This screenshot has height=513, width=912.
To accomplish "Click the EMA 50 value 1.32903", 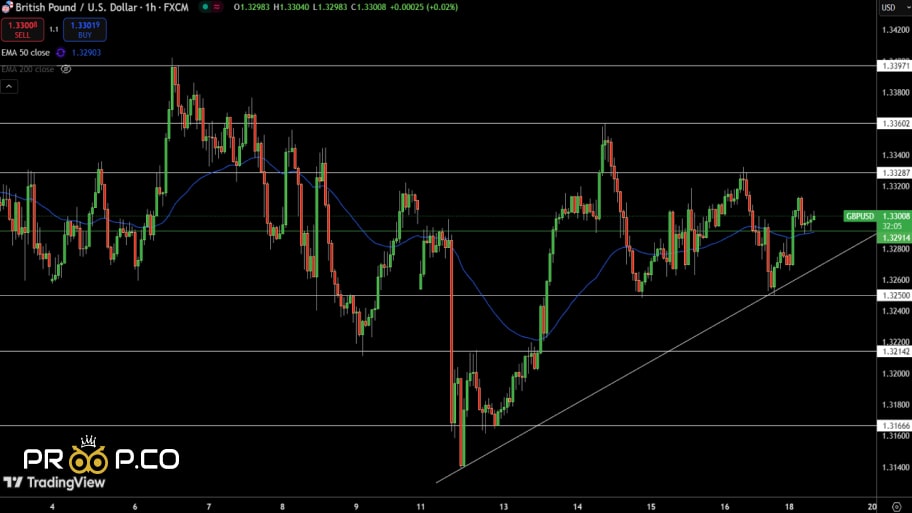I will 86,52.
